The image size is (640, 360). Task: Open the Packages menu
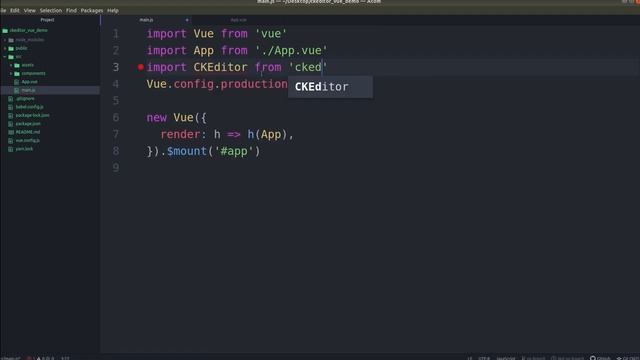[x=92, y=11]
